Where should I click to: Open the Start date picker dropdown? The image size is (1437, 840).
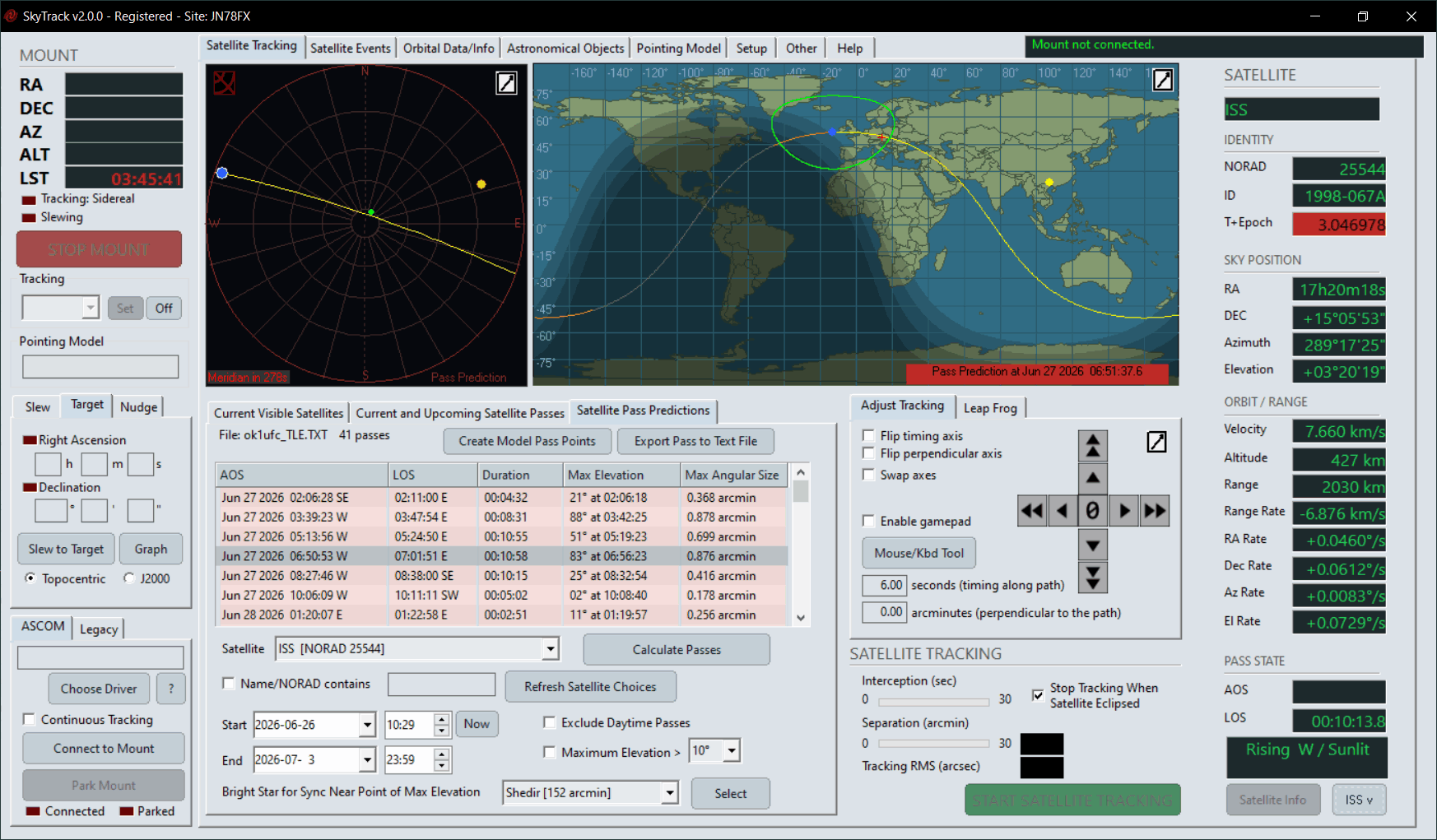pos(366,725)
